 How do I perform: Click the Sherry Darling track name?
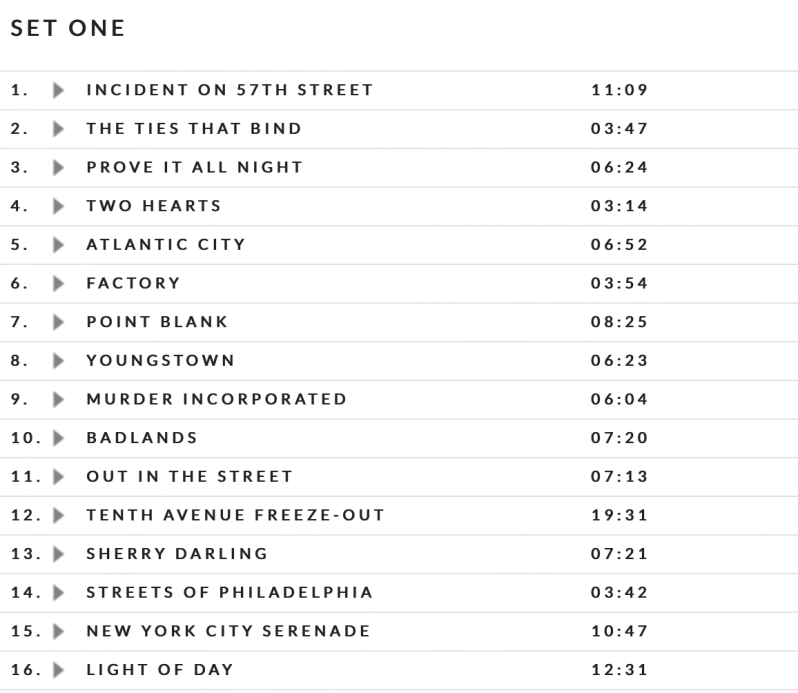pos(177,554)
